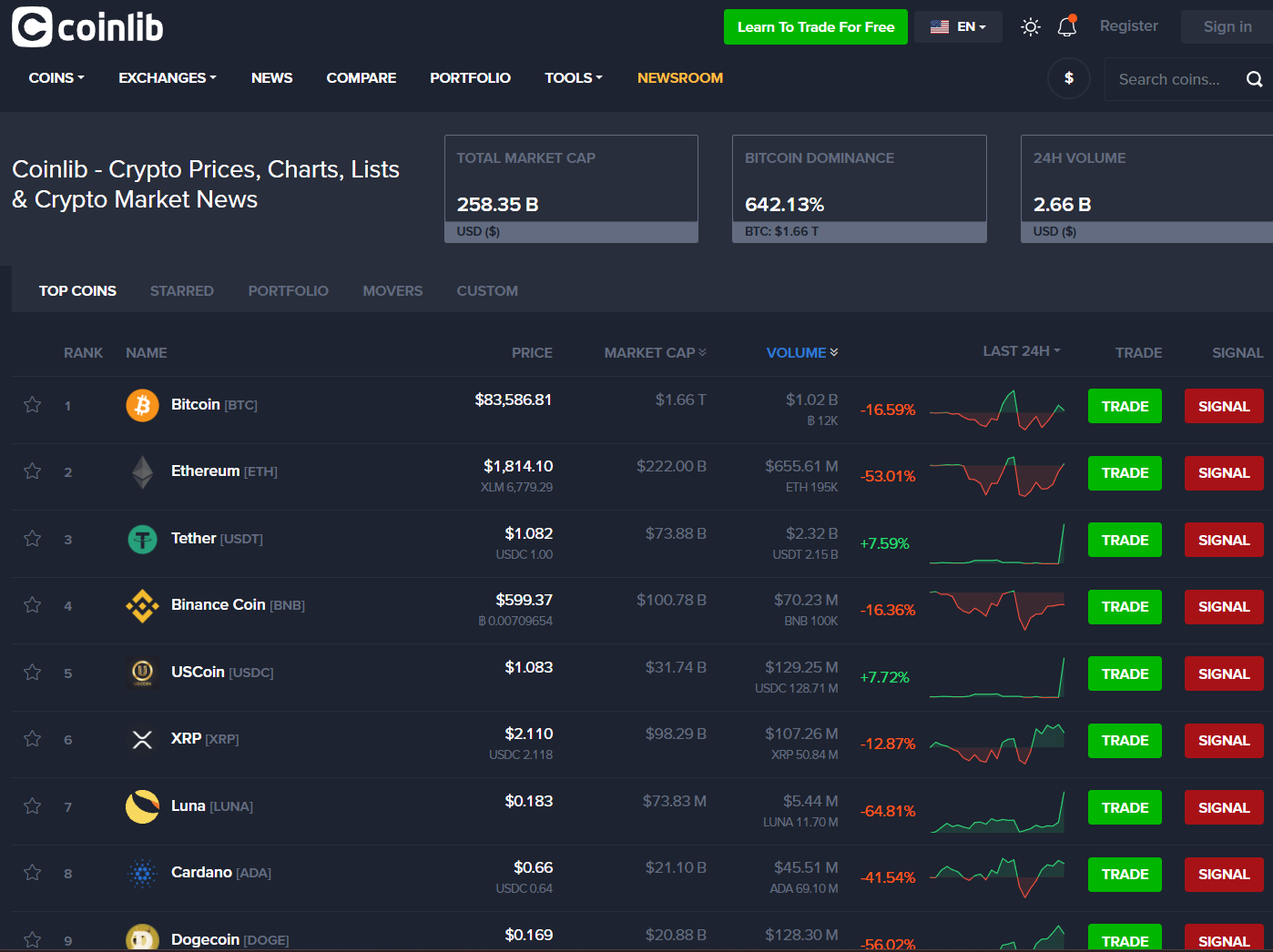Click the search magnifier icon
Image resolution: width=1273 pixels, height=952 pixels.
pyautogui.click(x=1254, y=79)
